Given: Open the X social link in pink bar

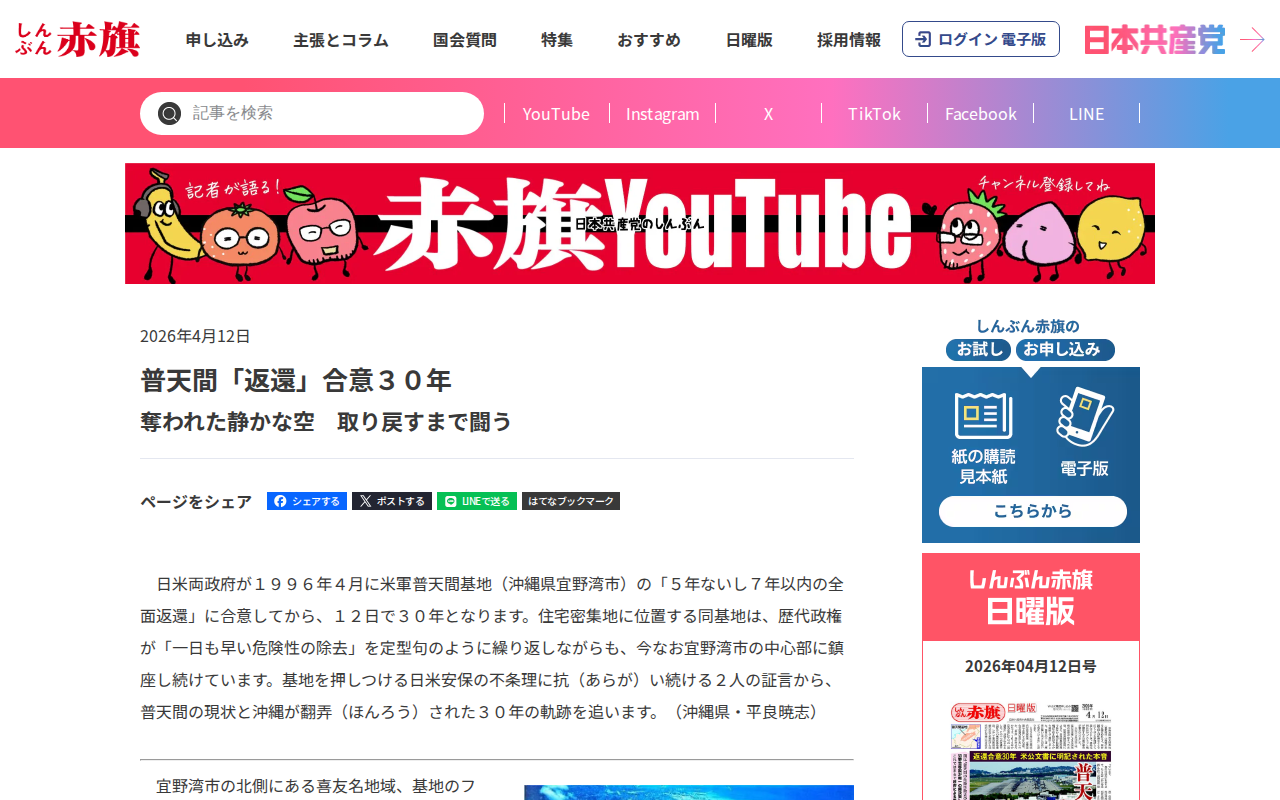Looking at the screenshot, I should (x=768, y=113).
